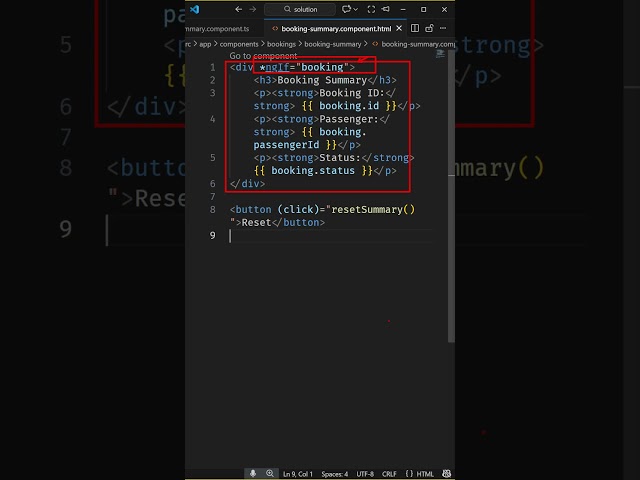
Task: Click 'CRLF' end-of-line selector
Action: (389, 474)
